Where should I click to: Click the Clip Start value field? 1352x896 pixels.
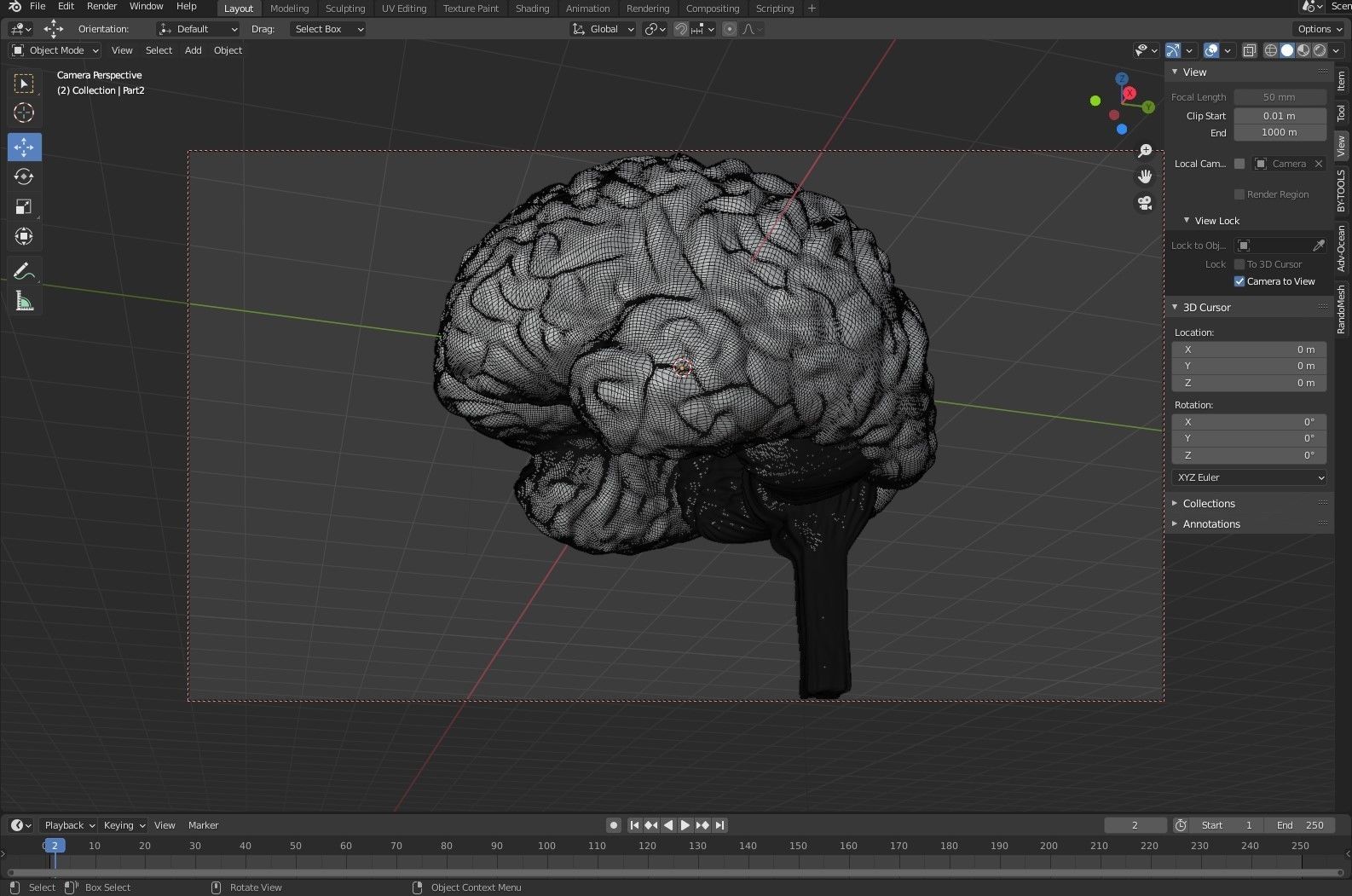[x=1280, y=116]
